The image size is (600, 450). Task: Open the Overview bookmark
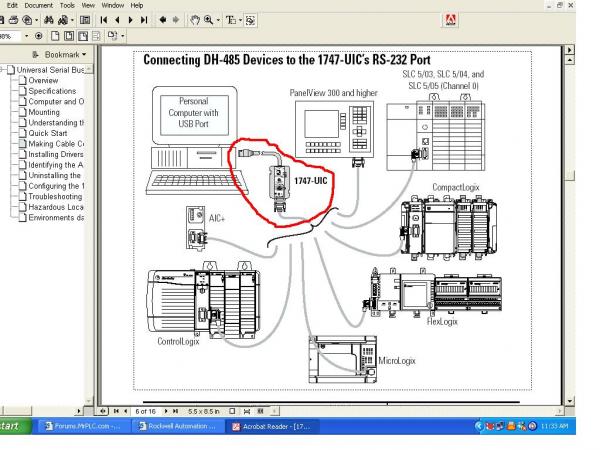[43, 80]
